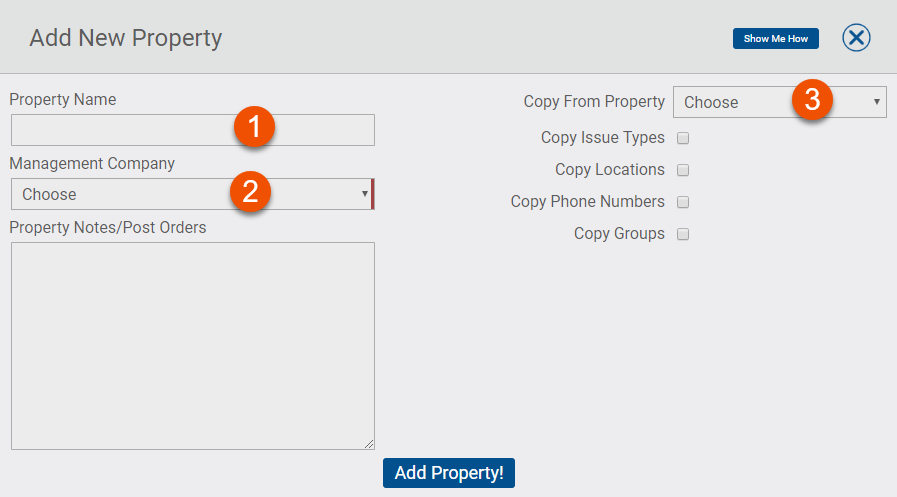Viewport: 897px width, 497px height.
Task: Select the Management Company label text
Action: pos(92,163)
